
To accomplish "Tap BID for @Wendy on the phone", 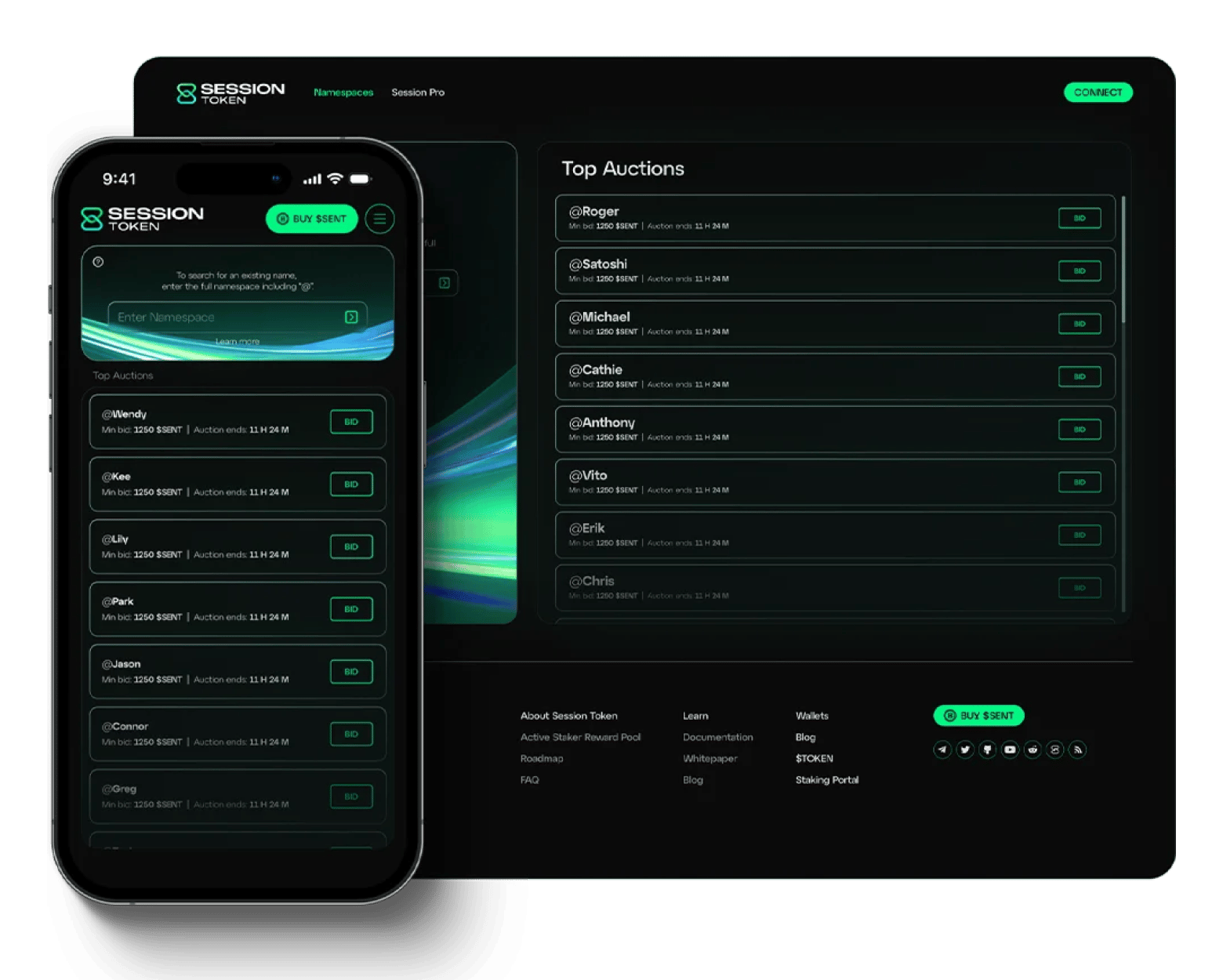I will click(351, 422).
